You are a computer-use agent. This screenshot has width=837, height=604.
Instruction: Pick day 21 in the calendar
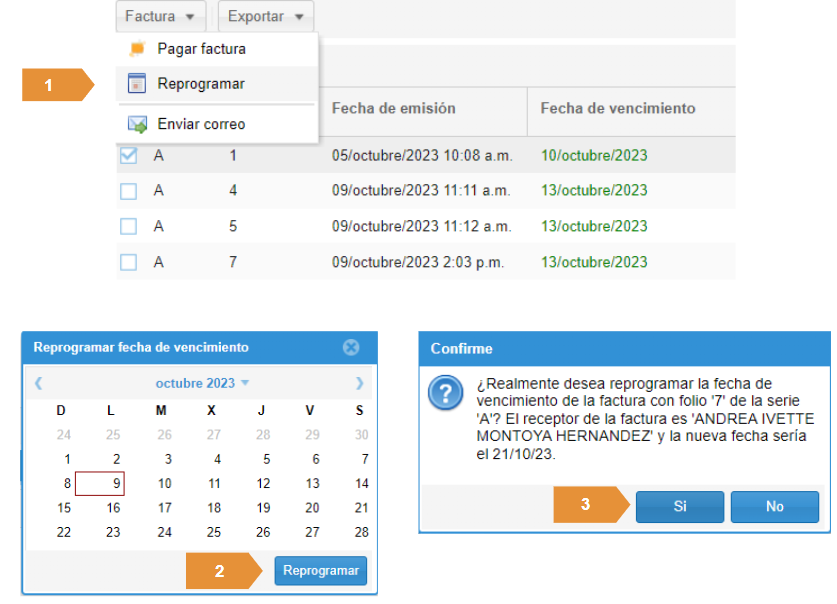(362, 508)
